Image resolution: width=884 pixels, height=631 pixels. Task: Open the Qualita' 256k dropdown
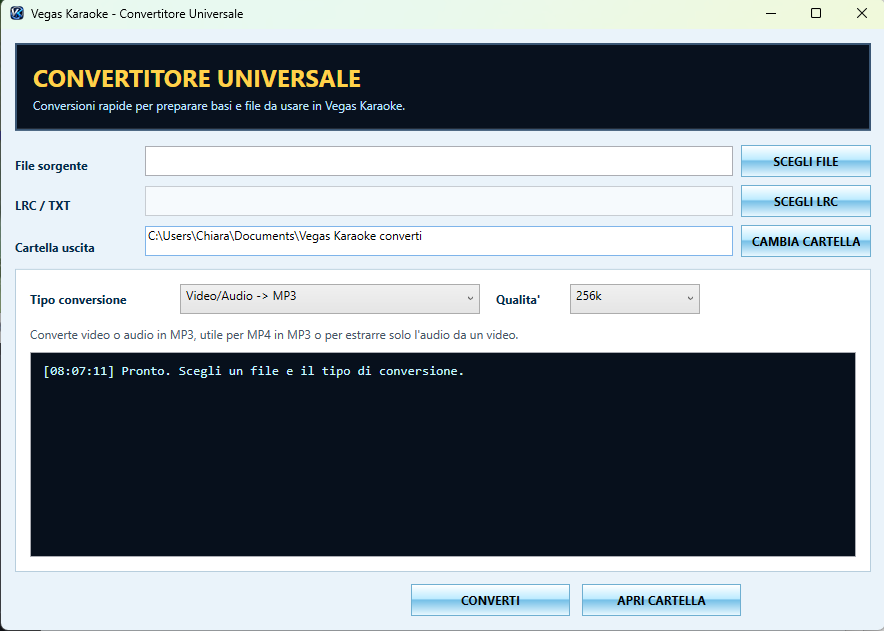[x=635, y=299]
